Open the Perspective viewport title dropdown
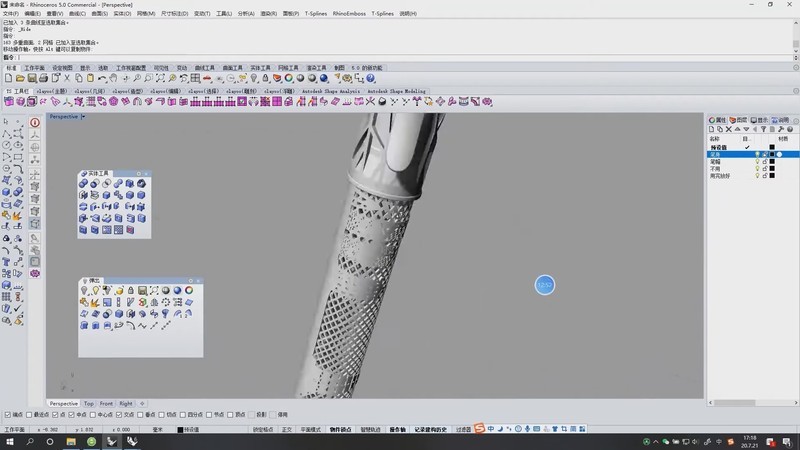 pyautogui.click(x=84, y=116)
